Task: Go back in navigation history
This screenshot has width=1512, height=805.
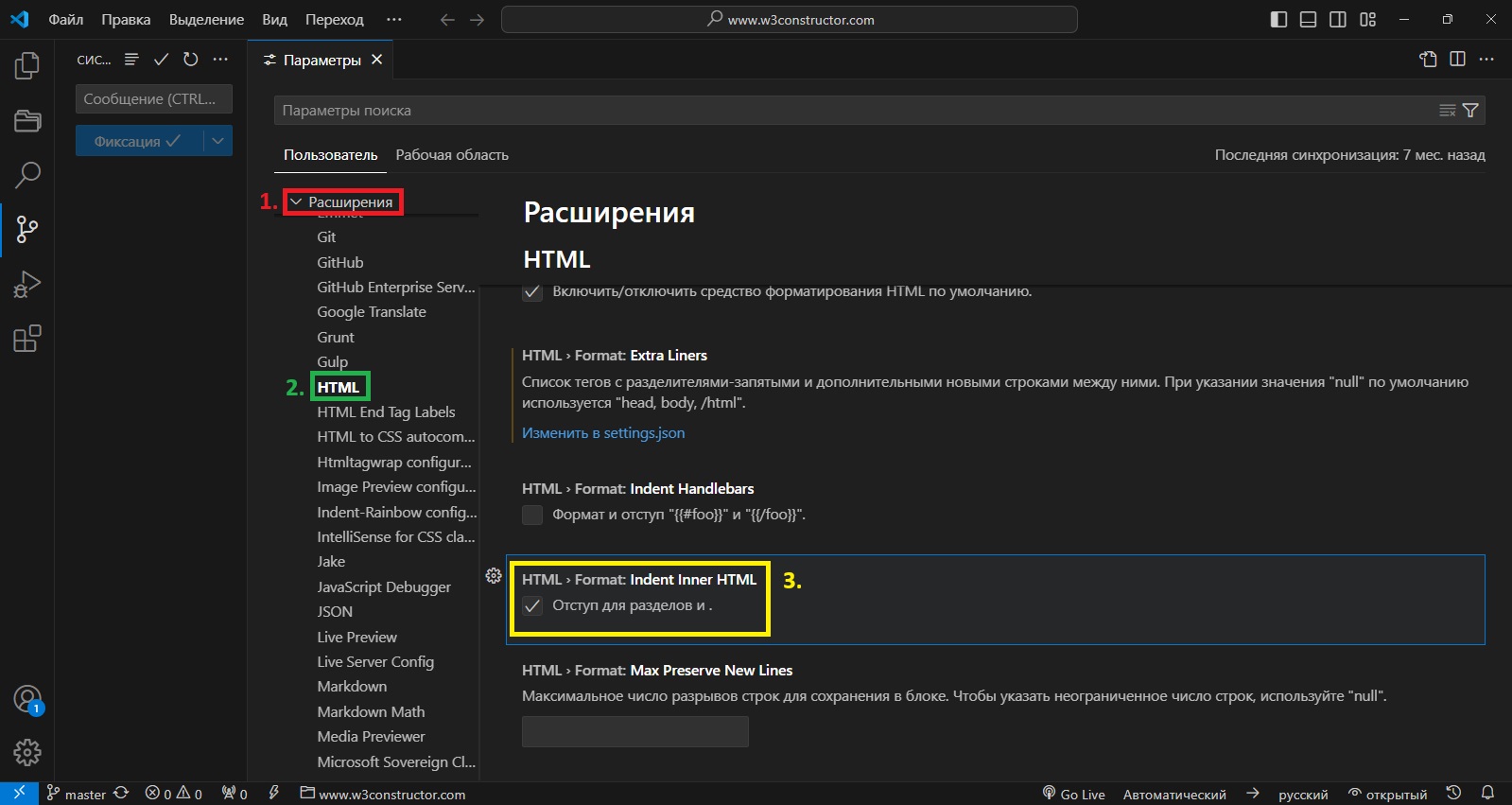Action: (x=447, y=20)
